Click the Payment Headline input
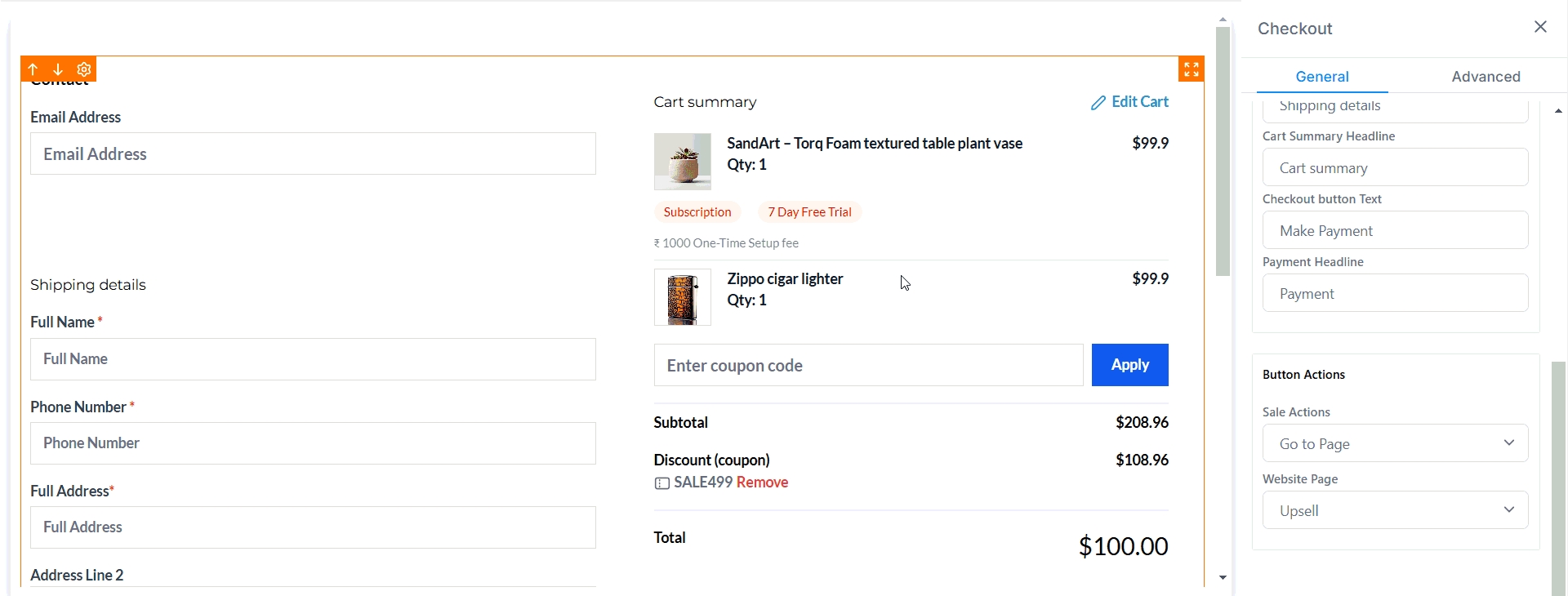Viewport: 1568px width, 596px height. pos(1395,294)
